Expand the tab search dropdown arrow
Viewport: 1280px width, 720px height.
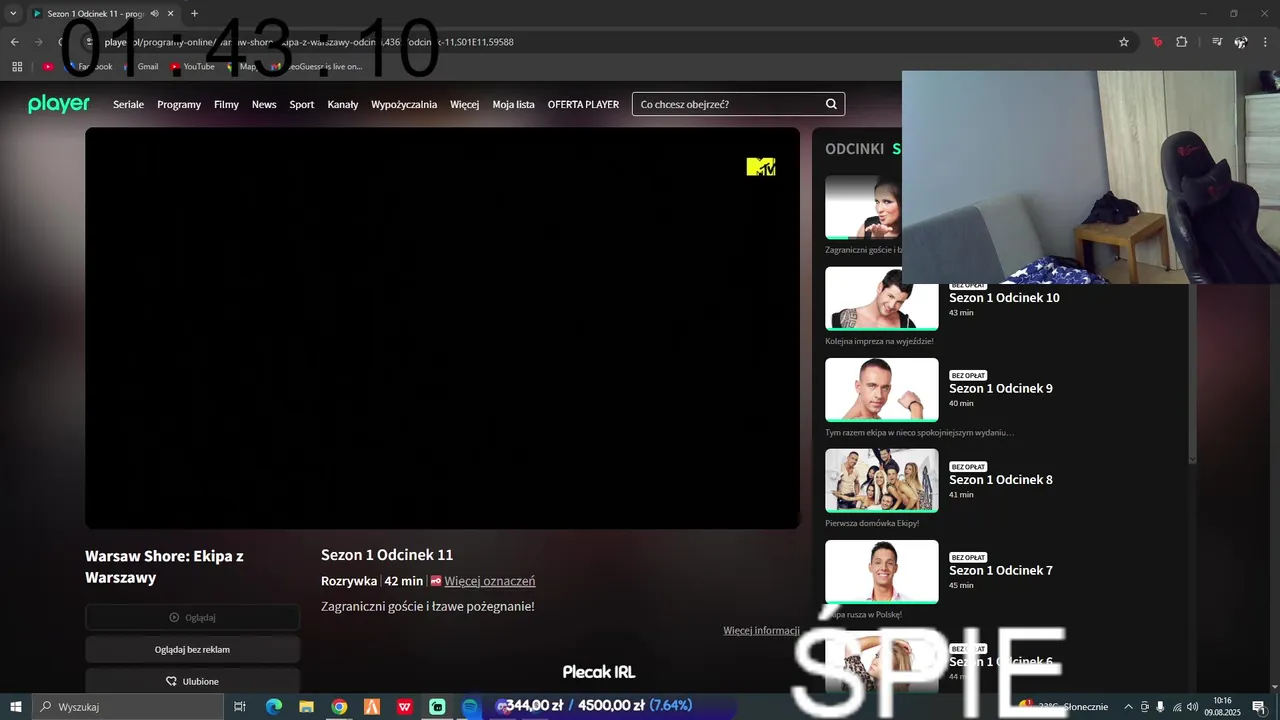(x=13, y=14)
